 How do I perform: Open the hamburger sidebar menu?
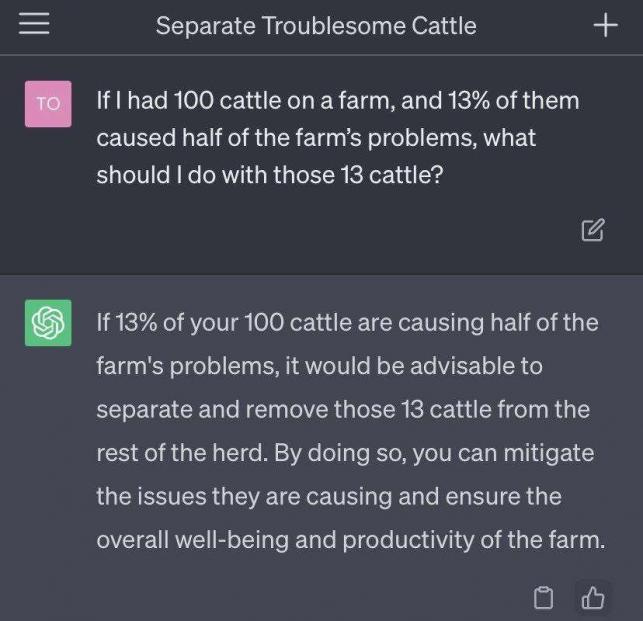pyautogui.click(x=34, y=24)
